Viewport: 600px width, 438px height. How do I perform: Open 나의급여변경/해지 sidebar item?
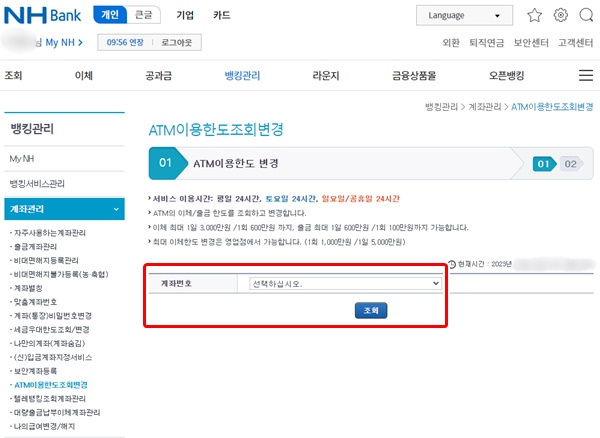click(44, 426)
